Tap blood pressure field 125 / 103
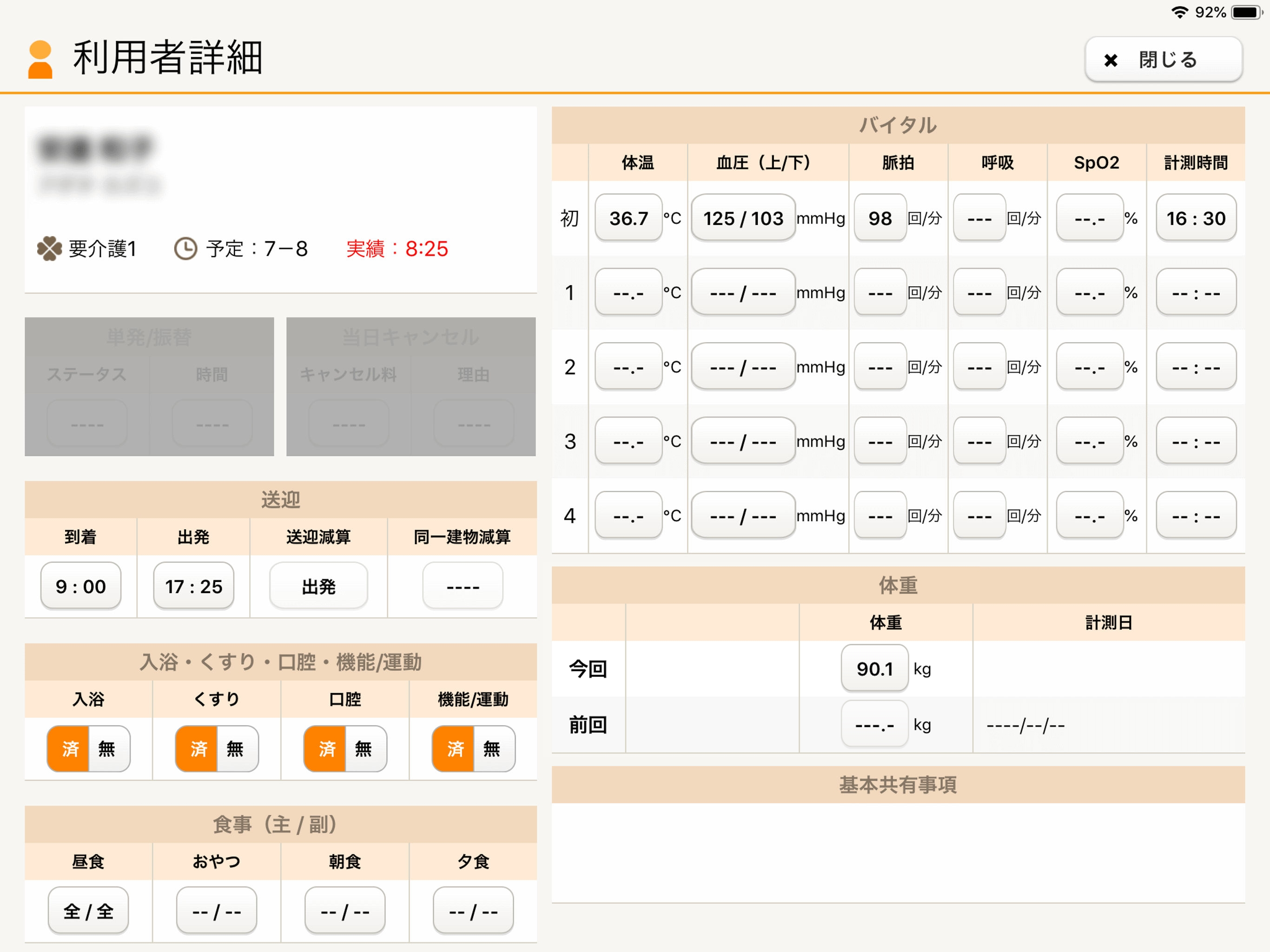This screenshot has width=1270, height=952. (x=743, y=218)
